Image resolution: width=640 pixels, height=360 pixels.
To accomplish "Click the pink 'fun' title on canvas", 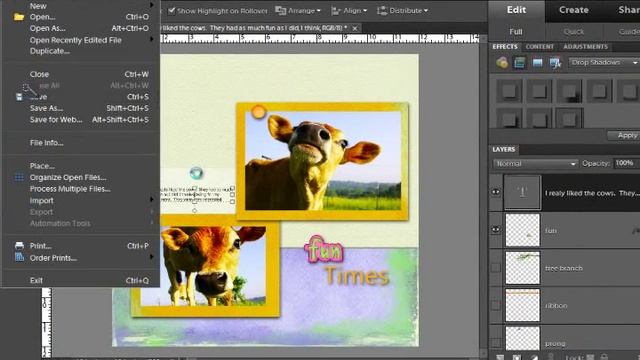I will point(324,248).
